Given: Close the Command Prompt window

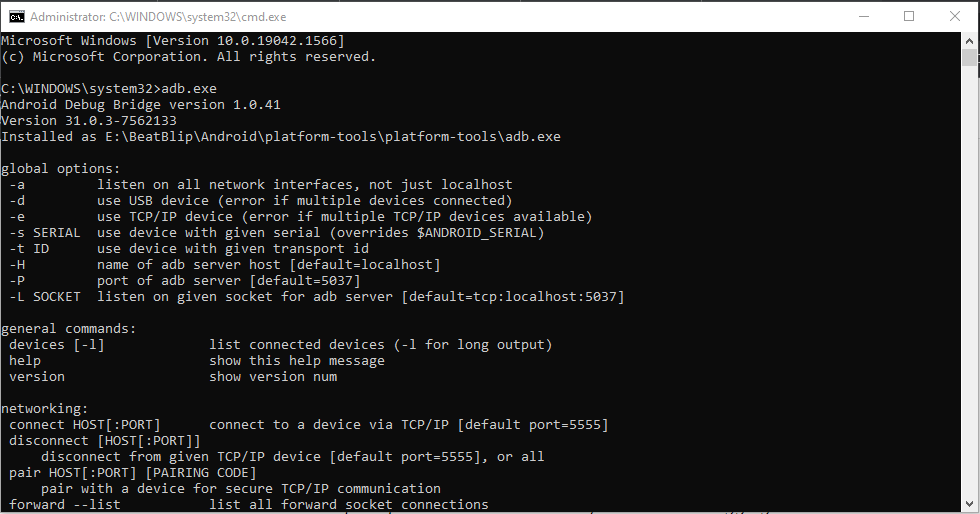Looking at the screenshot, I should 955,16.
